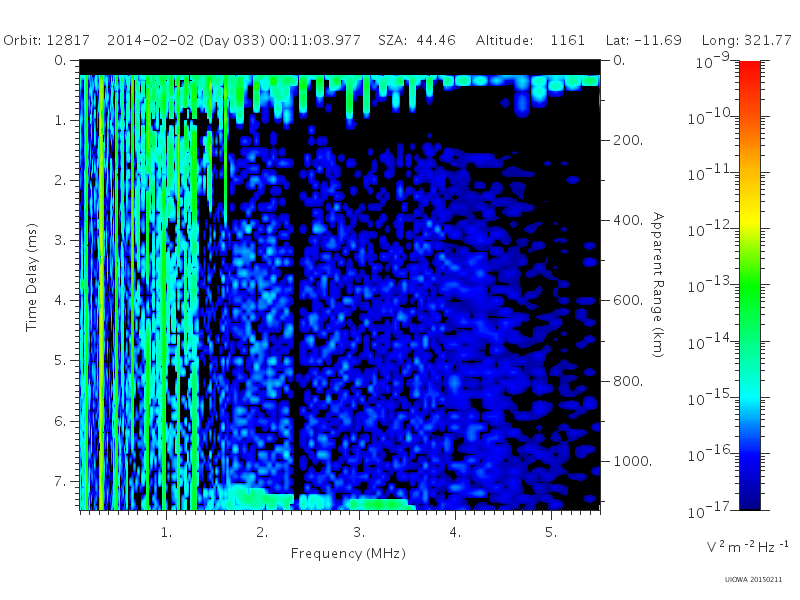This screenshot has width=800, height=600.
Task: Click the UIOWA 20150211 credit text
Action: 753,579
